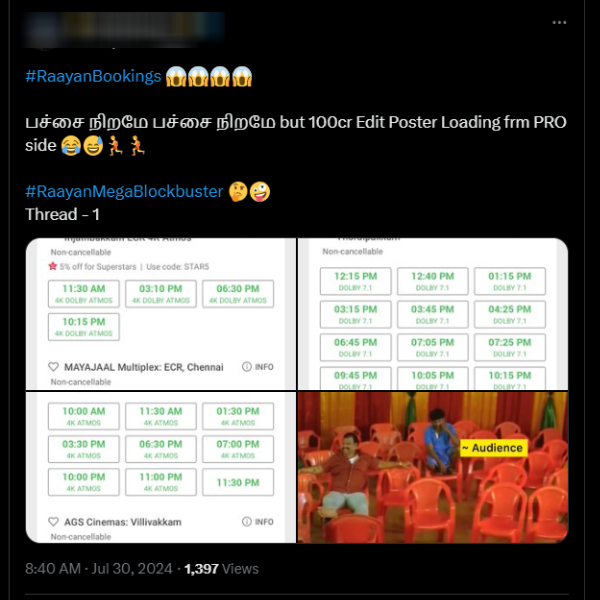
Task: Choose the 11:30 PM showtime at AGS
Action: [238, 482]
